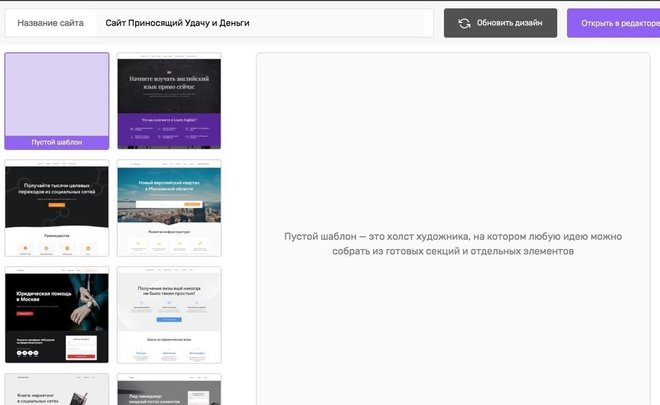Image resolution: width=660 pixels, height=405 pixels.
Task: Pick the Книга маркетинг template thumbnail
Action: coord(57,389)
